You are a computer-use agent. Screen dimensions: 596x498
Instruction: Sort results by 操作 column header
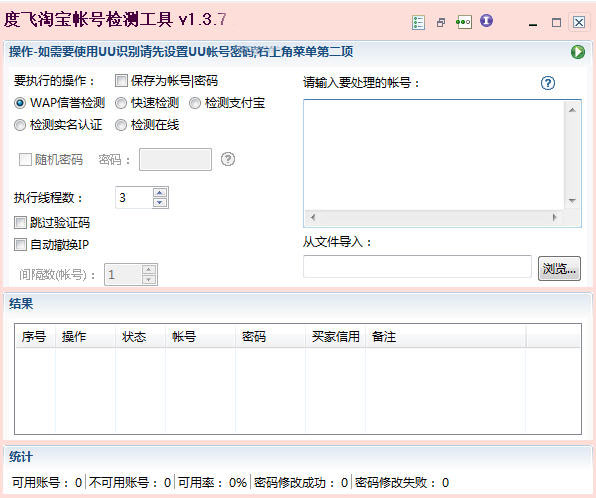pos(86,336)
